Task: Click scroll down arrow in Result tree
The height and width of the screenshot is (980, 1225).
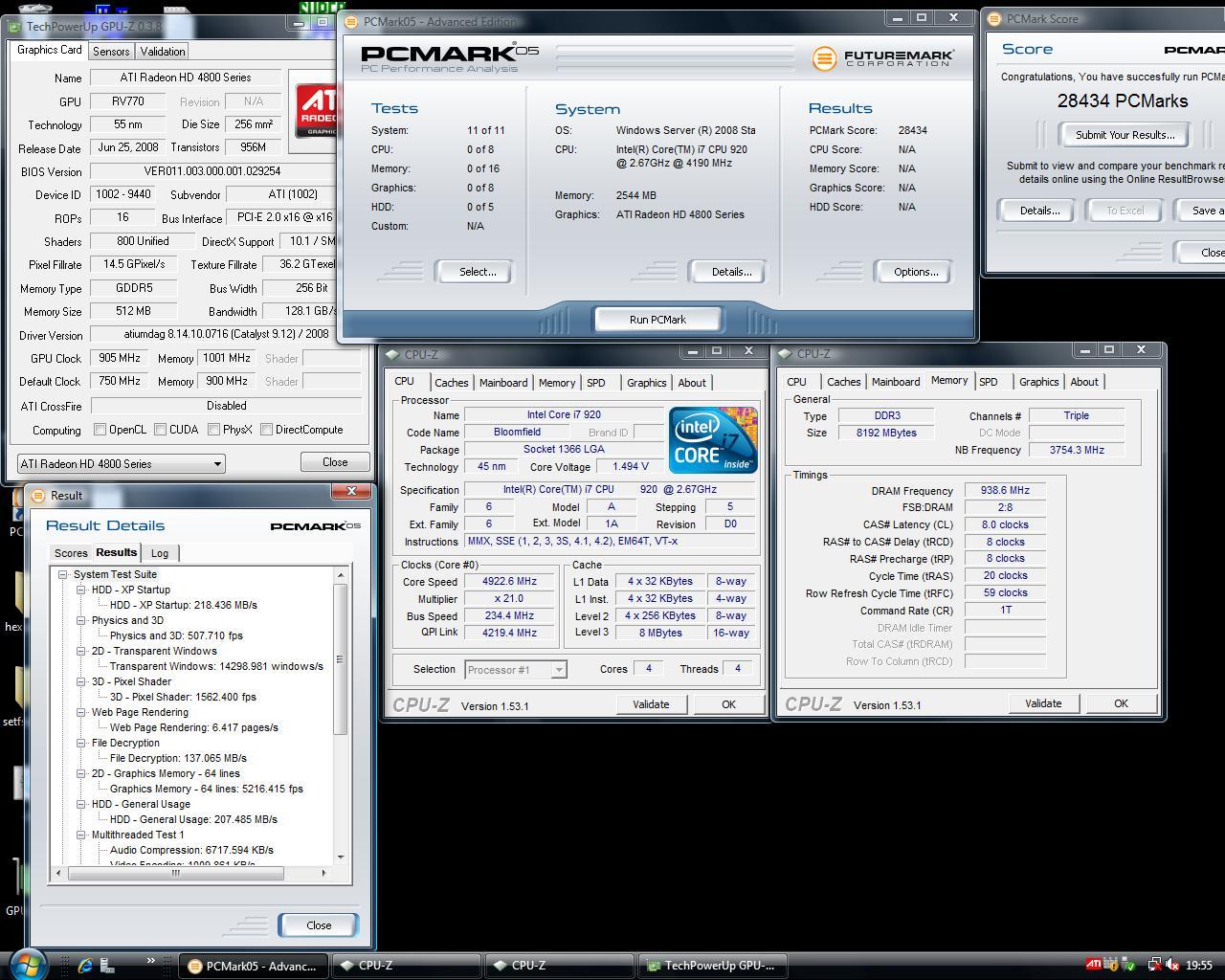Action: coord(340,857)
